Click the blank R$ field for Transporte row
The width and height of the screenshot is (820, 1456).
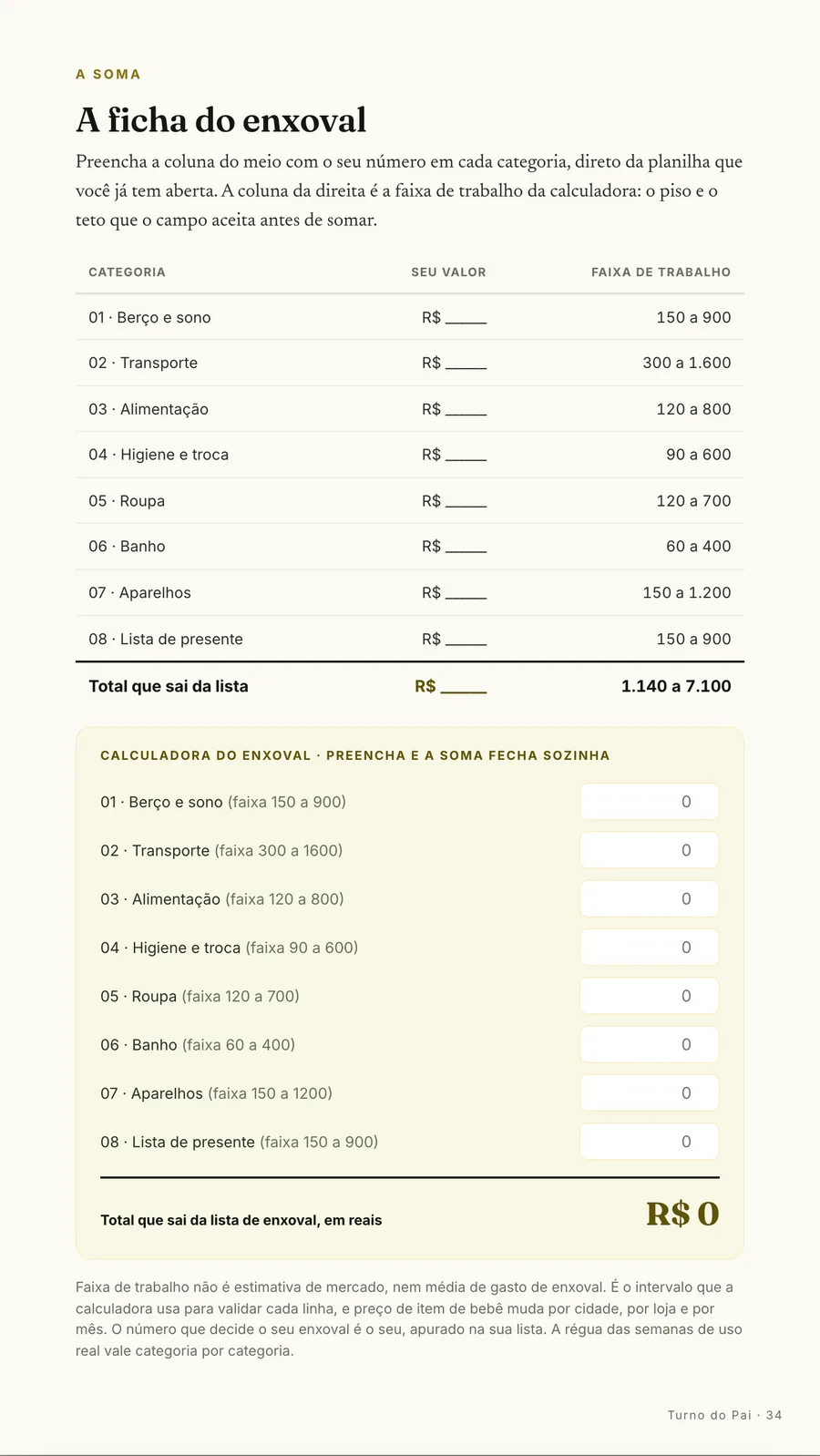(x=454, y=363)
